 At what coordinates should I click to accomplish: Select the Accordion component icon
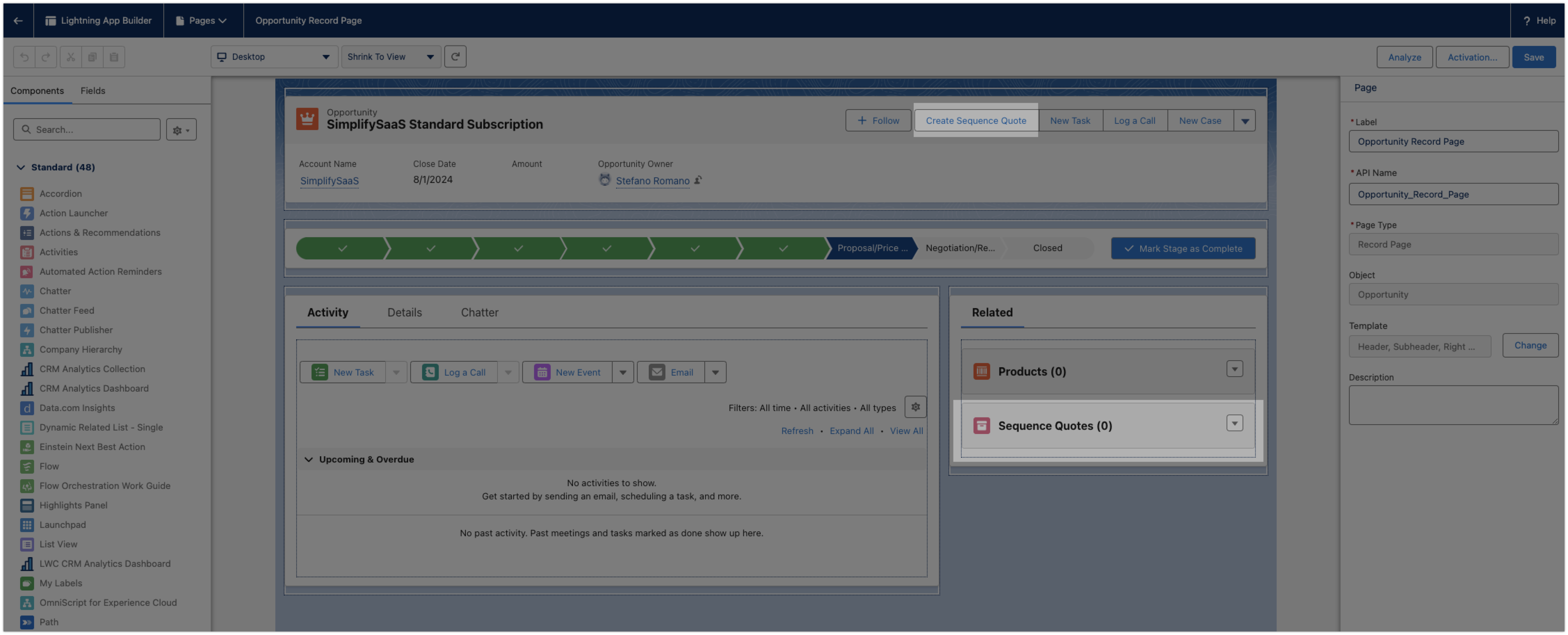coord(27,194)
